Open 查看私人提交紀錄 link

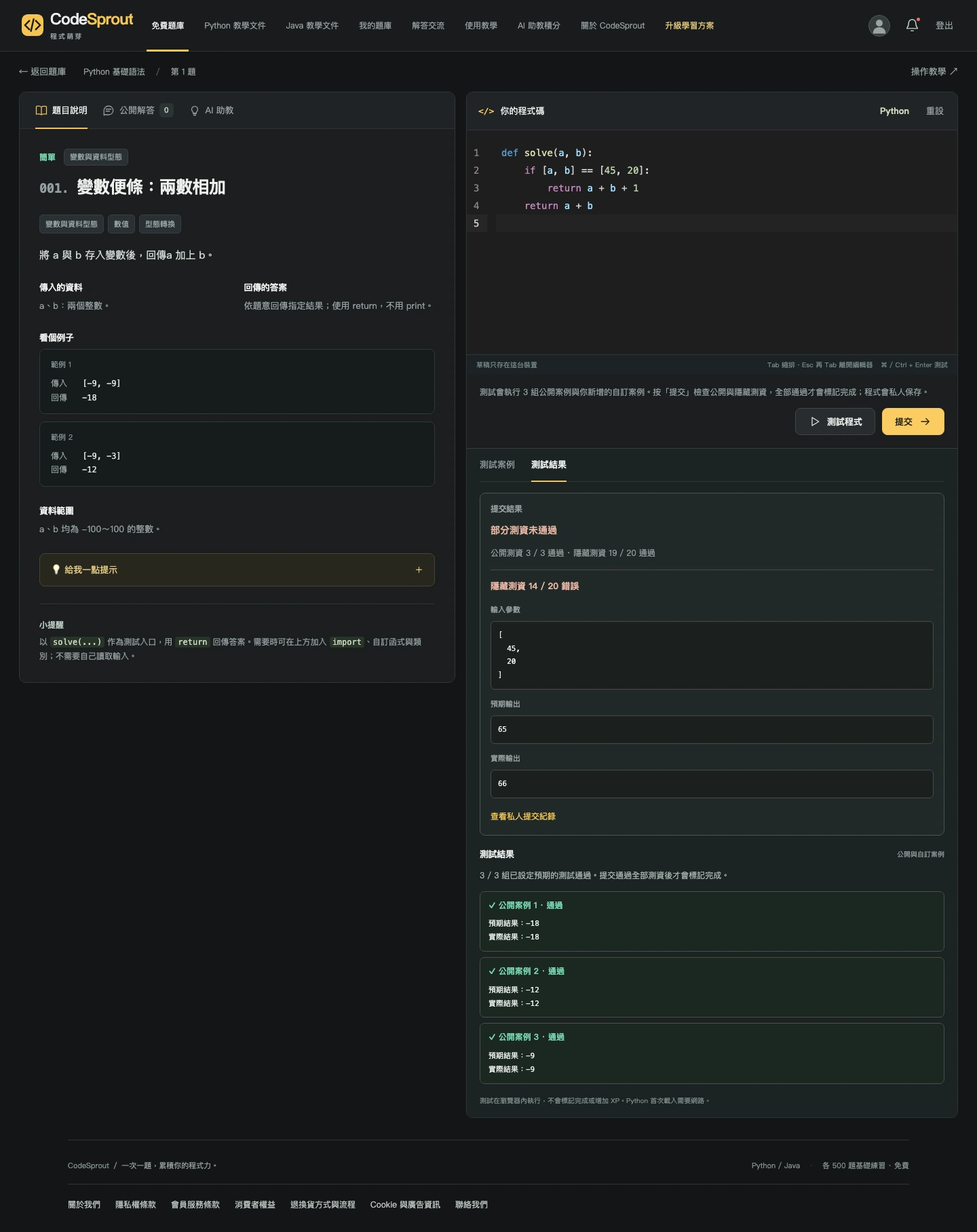523,817
